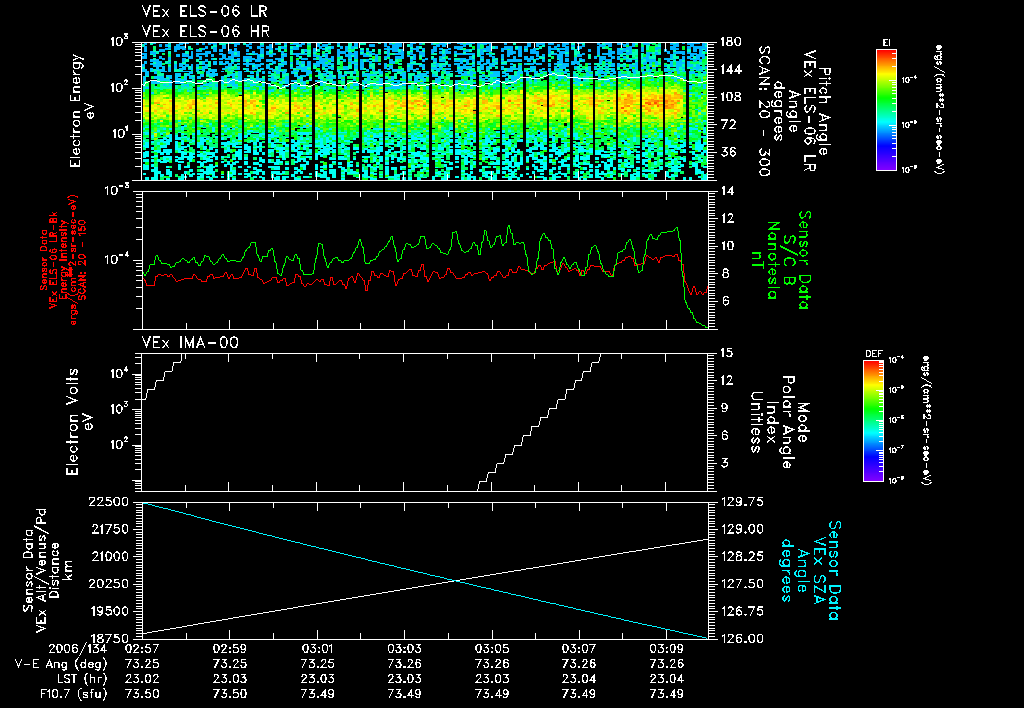Image resolution: width=1024 pixels, height=708 pixels.
Task: Click the 126.00 degrees SZA tick
Action: (742, 638)
